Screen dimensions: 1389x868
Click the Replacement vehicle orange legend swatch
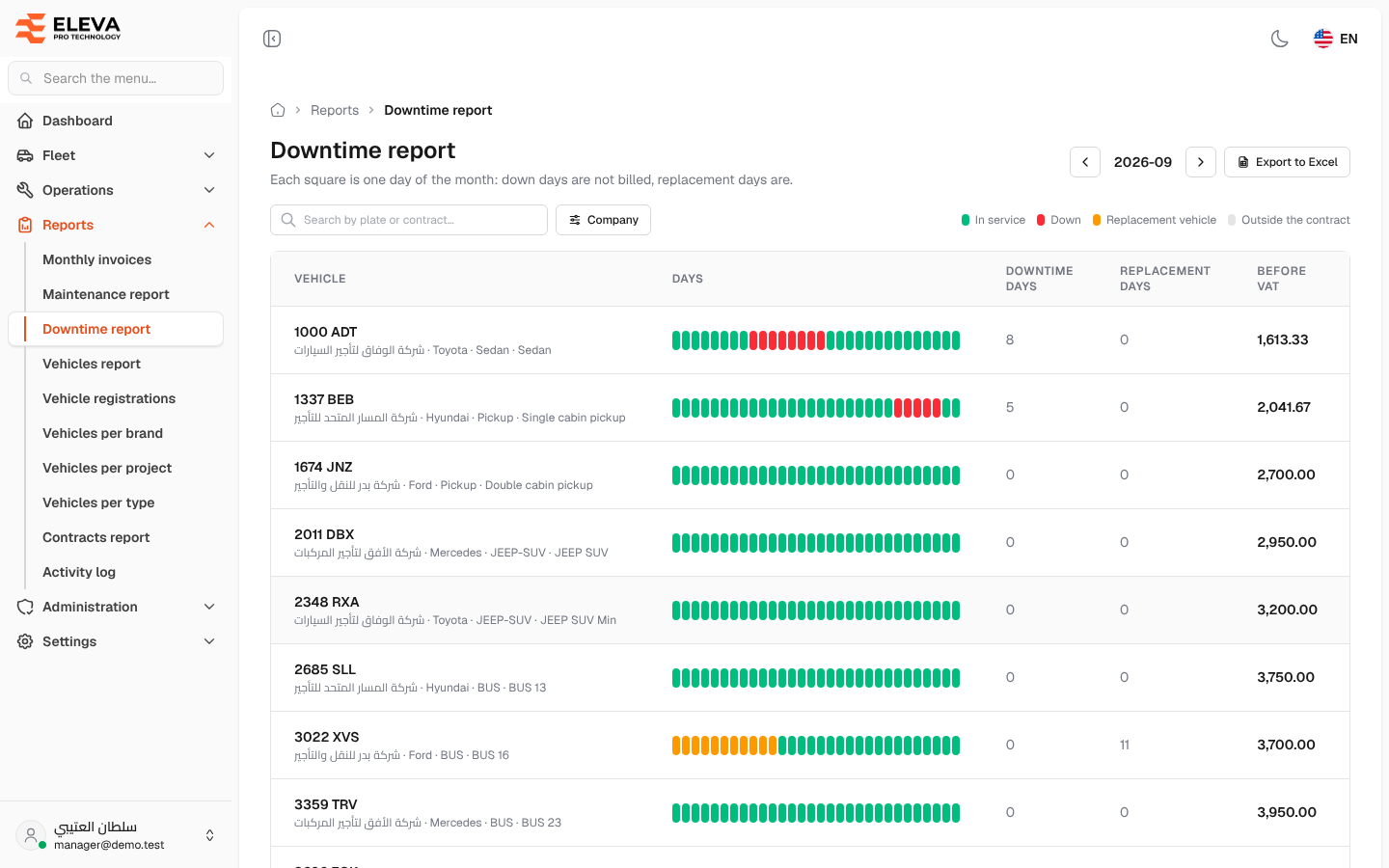pos(1097,220)
